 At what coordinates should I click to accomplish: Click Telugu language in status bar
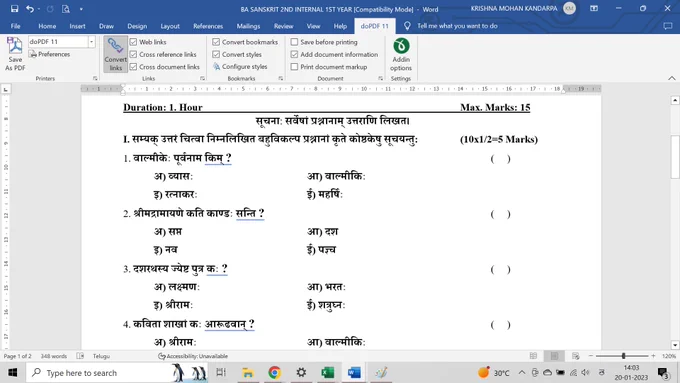[x=101, y=356]
